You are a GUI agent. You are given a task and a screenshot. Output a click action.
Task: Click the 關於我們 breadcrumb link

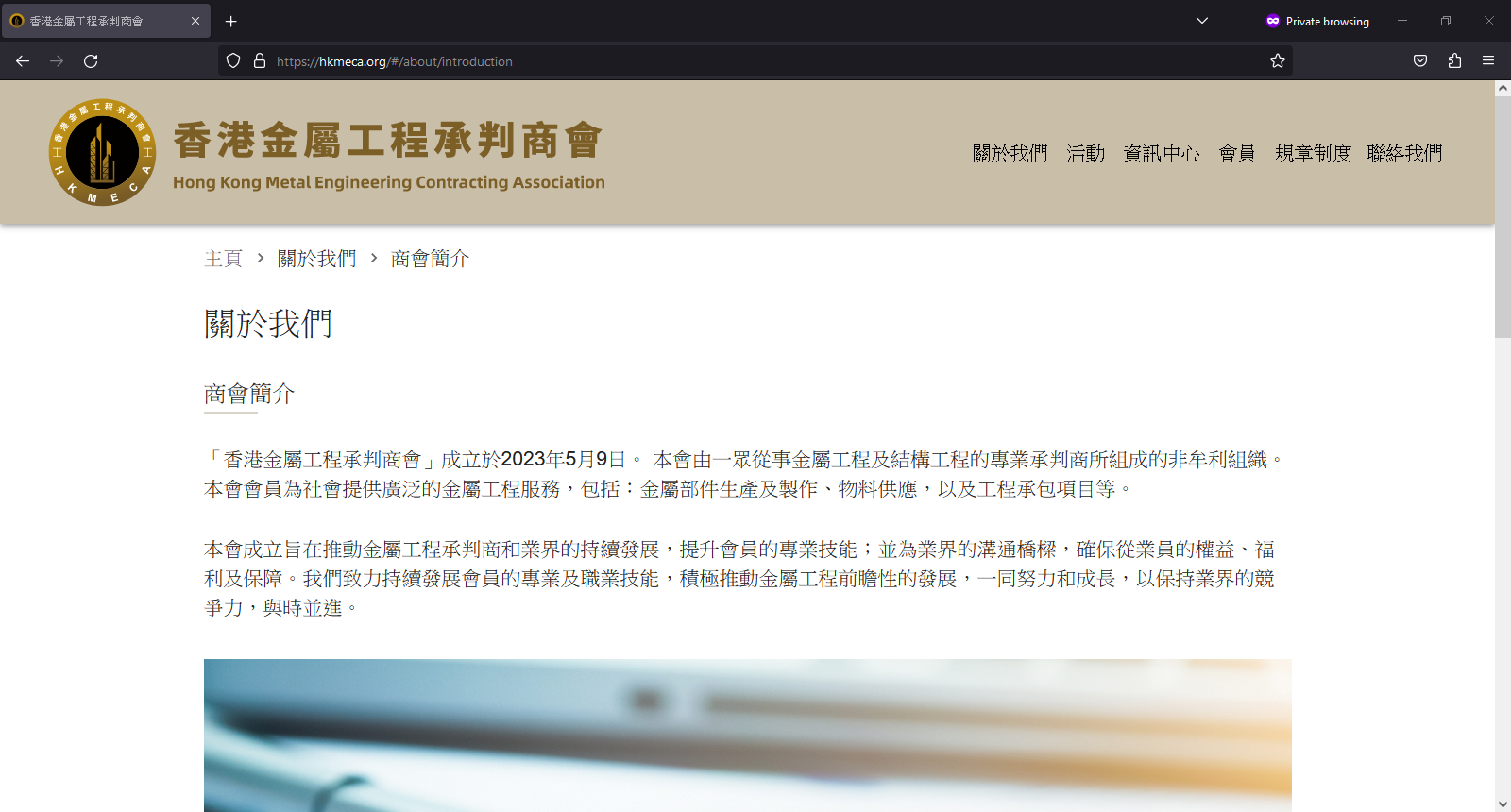317,259
